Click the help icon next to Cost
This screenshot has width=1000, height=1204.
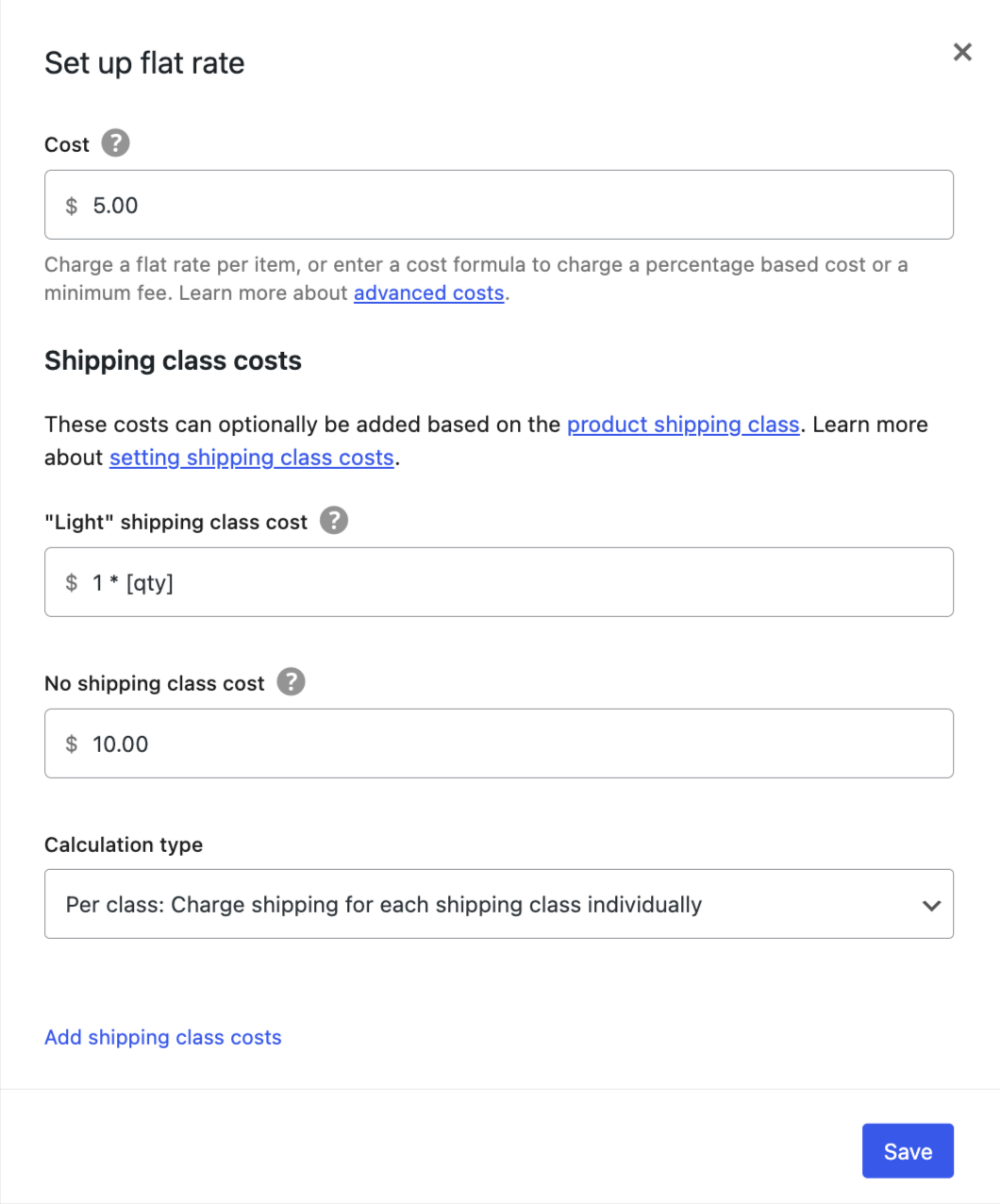pyautogui.click(x=114, y=143)
